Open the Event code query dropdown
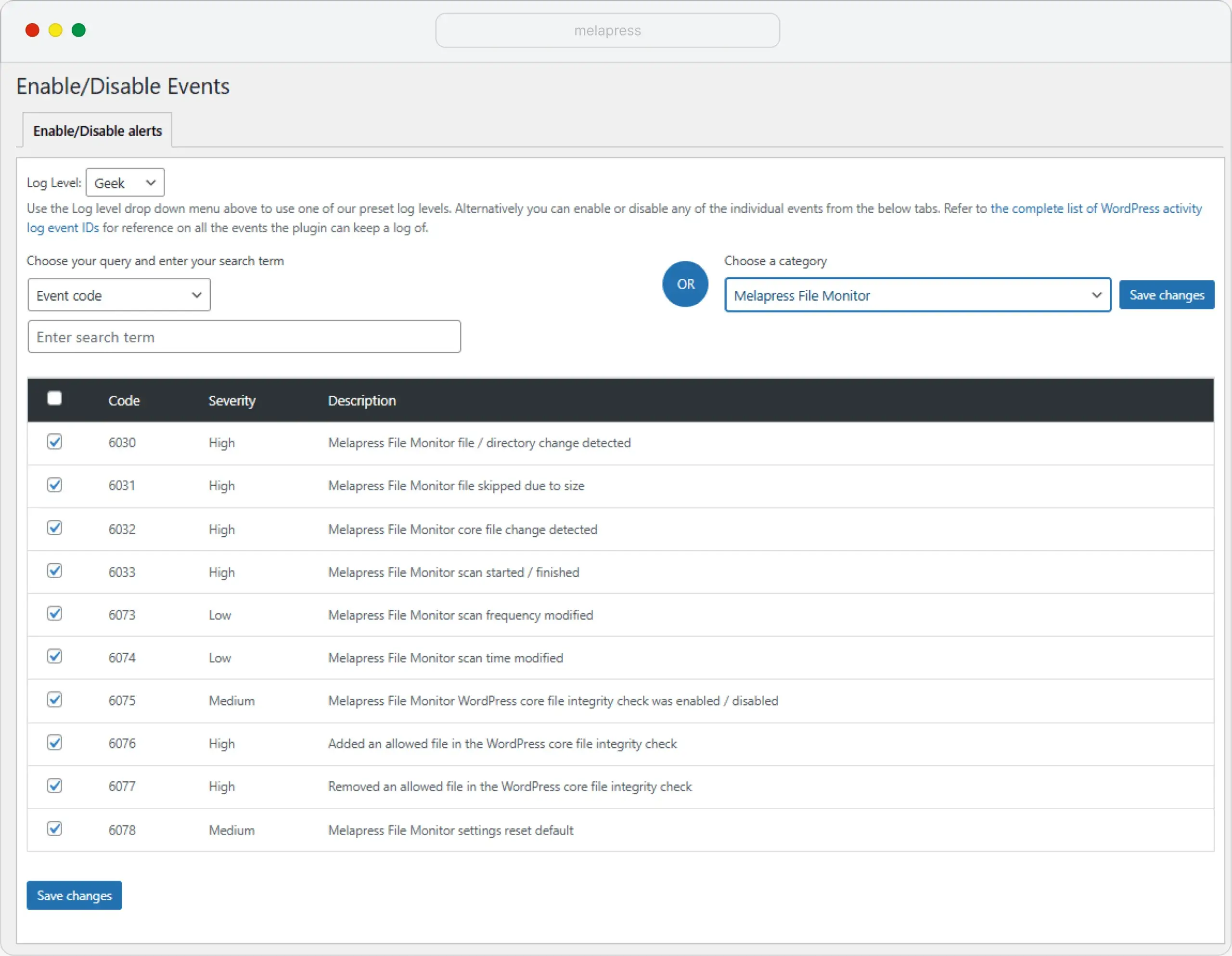 119,295
